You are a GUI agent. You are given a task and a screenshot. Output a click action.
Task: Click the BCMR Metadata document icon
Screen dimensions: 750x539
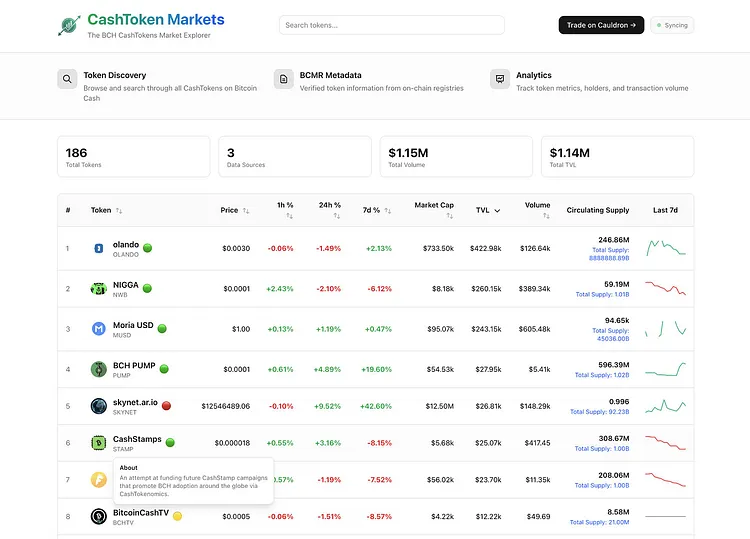point(284,79)
